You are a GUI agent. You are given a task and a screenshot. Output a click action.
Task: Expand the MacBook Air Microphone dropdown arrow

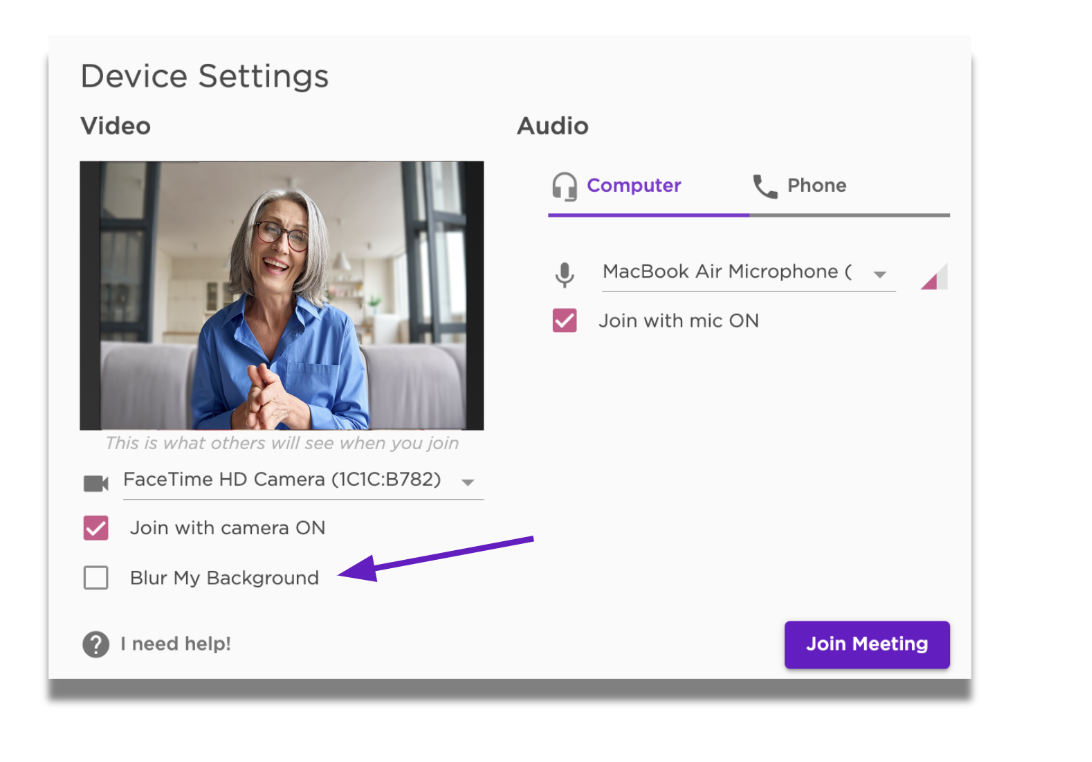(880, 272)
